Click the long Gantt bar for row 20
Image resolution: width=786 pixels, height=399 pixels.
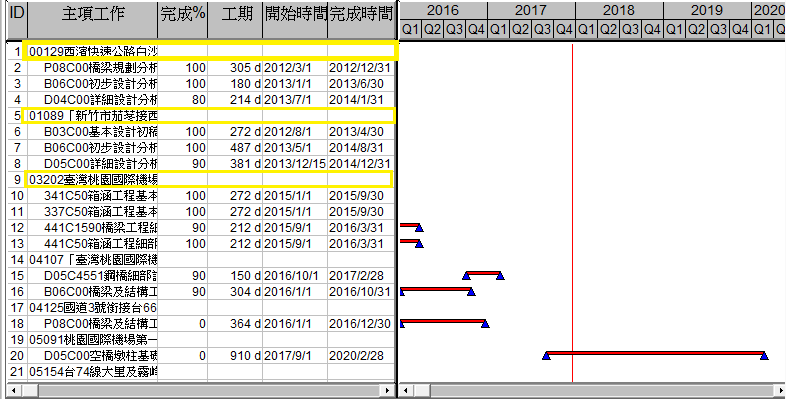(655, 353)
